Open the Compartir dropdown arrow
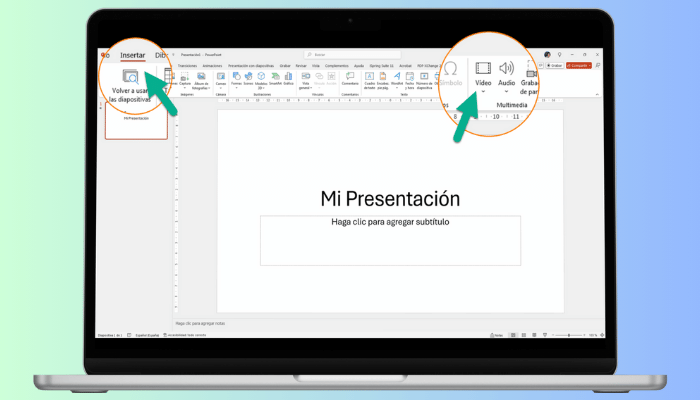 [589, 66]
